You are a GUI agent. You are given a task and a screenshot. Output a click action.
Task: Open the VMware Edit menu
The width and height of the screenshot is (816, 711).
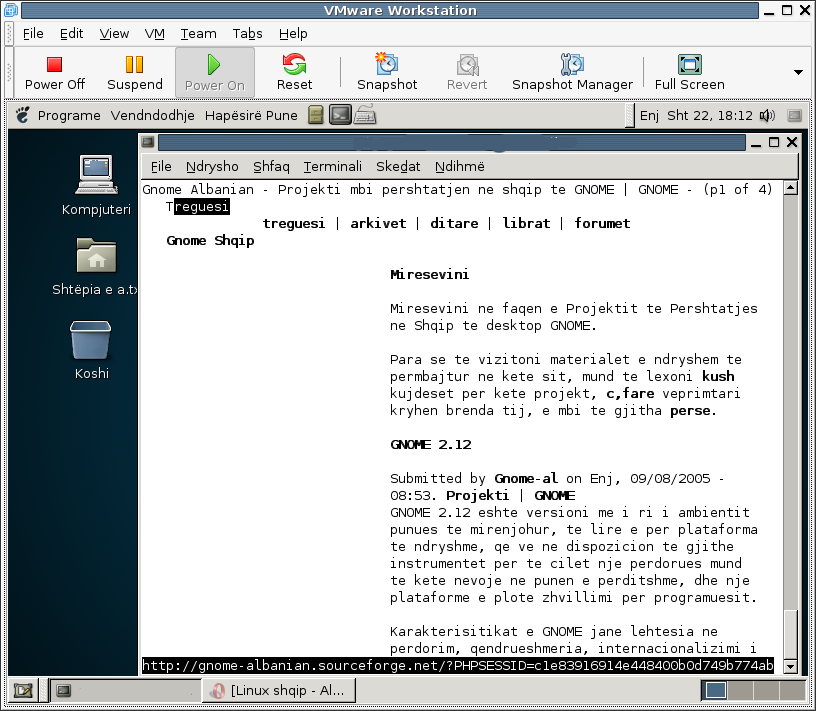(71, 34)
